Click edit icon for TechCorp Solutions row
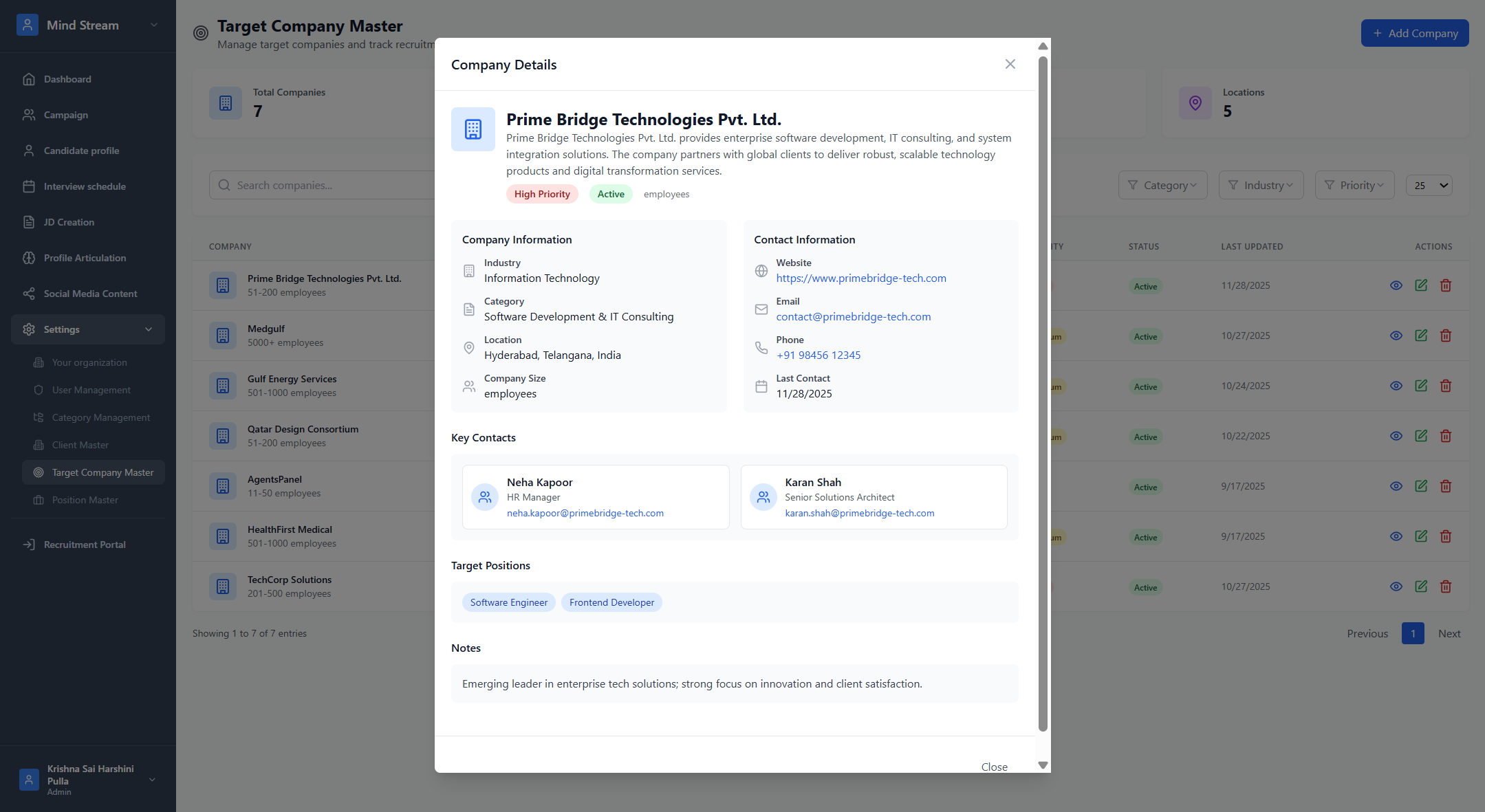The height and width of the screenshot is (812, 1485). (1421, 586)
